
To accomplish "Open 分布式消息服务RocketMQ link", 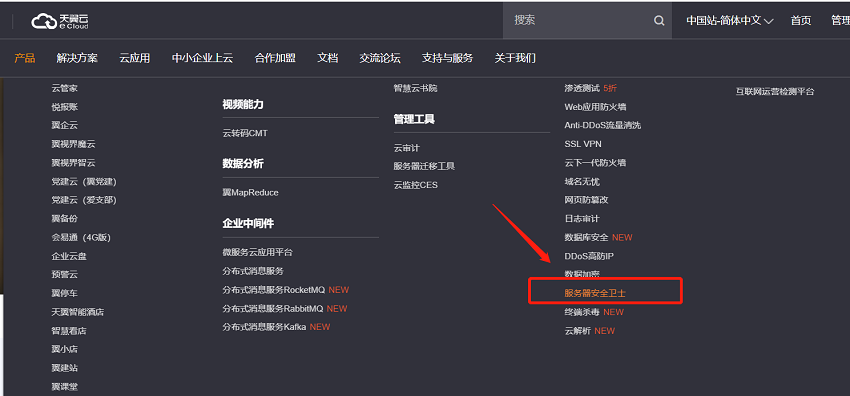I will pos(274,290).
